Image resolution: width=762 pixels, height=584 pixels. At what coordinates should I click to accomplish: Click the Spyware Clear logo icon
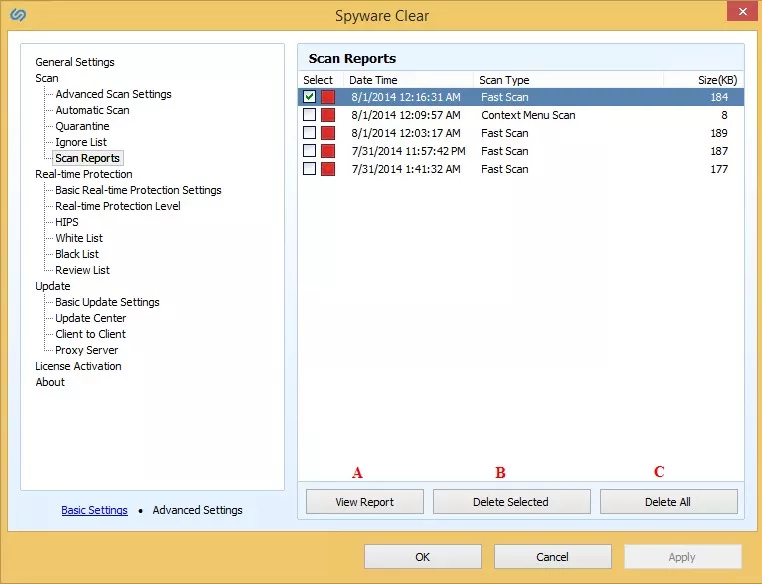[x=19, y=16]
